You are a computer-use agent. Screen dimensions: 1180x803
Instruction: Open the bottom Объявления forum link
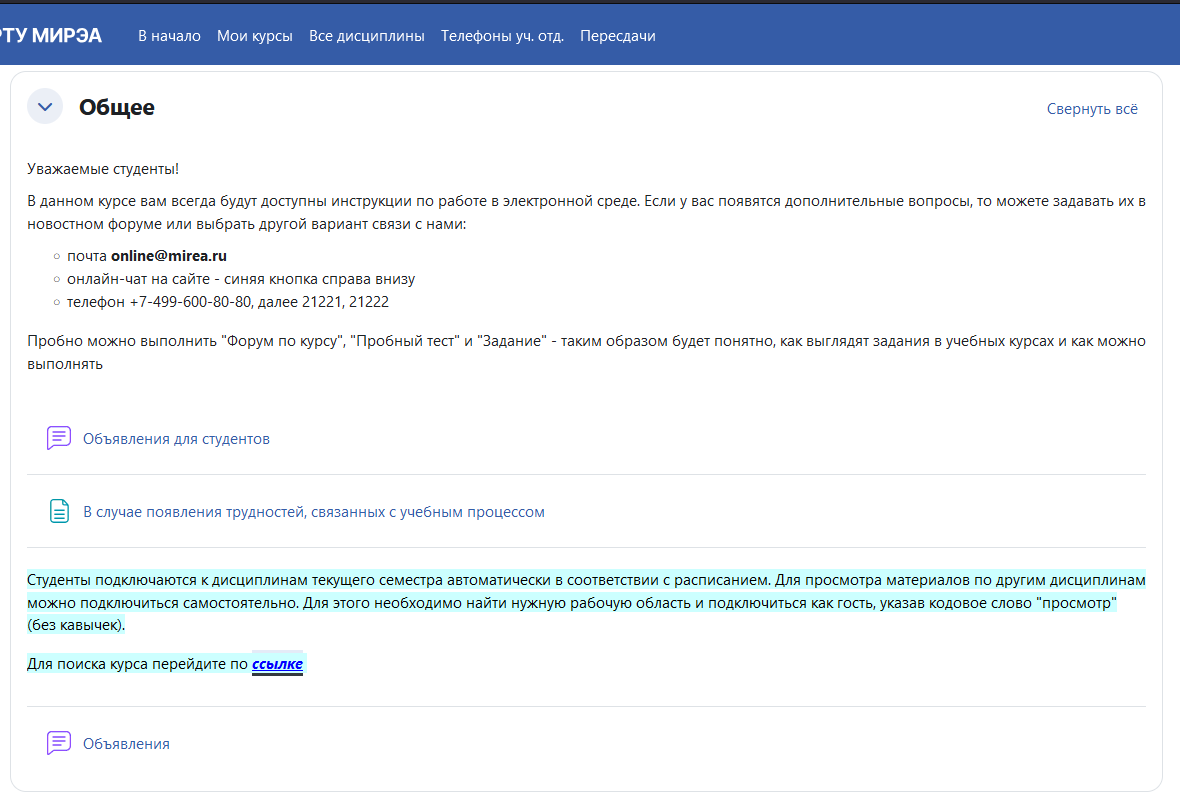click(x=126, y=744)
